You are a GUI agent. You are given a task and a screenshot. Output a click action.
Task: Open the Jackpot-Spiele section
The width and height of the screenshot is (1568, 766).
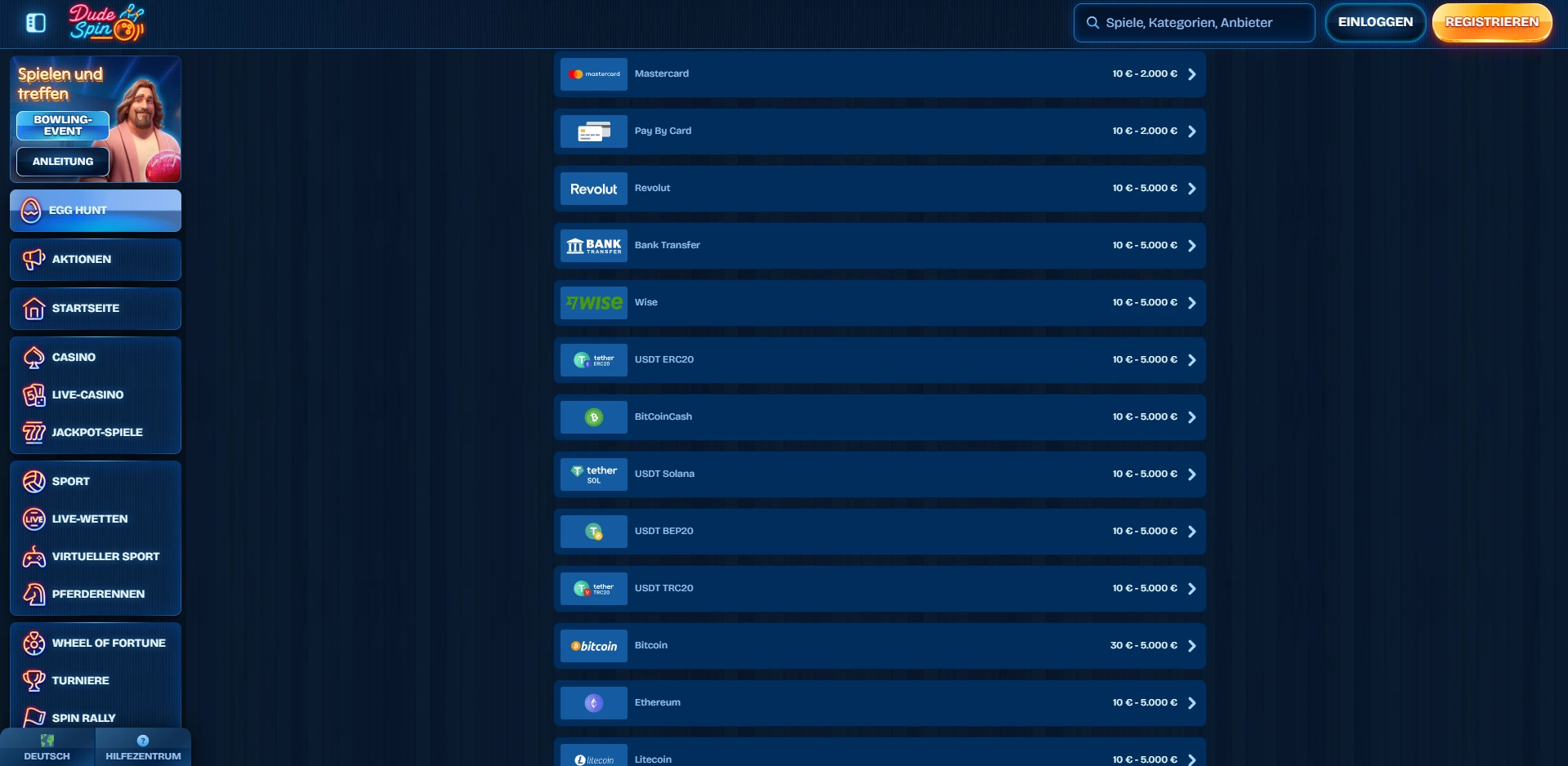[x=33, y=433]
